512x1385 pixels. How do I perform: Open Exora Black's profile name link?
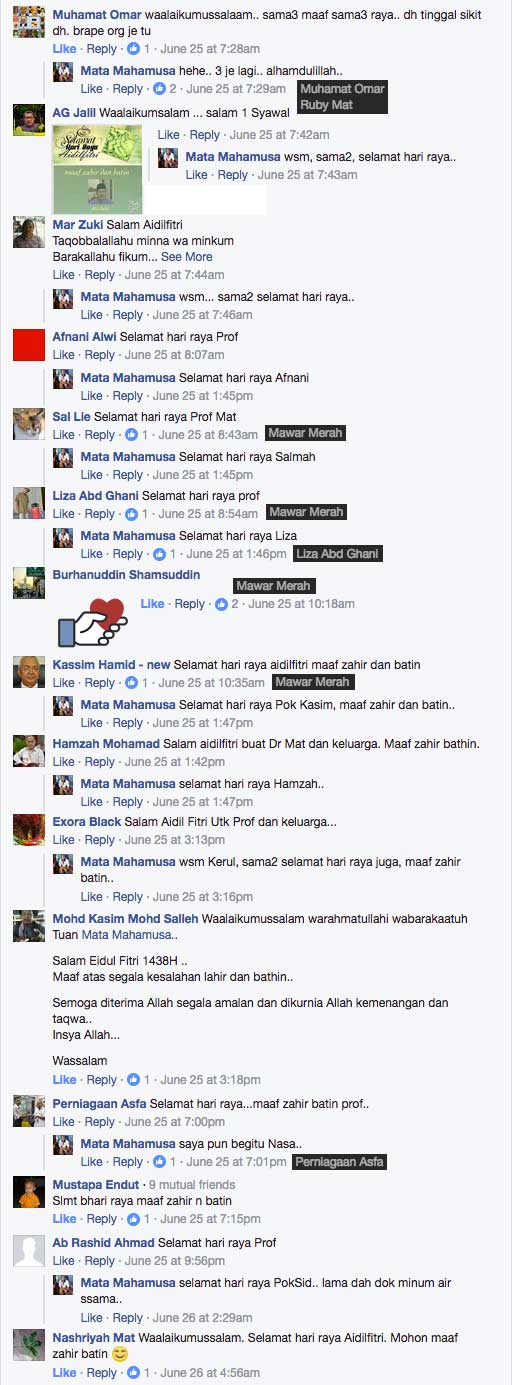(x=86, y=822)
